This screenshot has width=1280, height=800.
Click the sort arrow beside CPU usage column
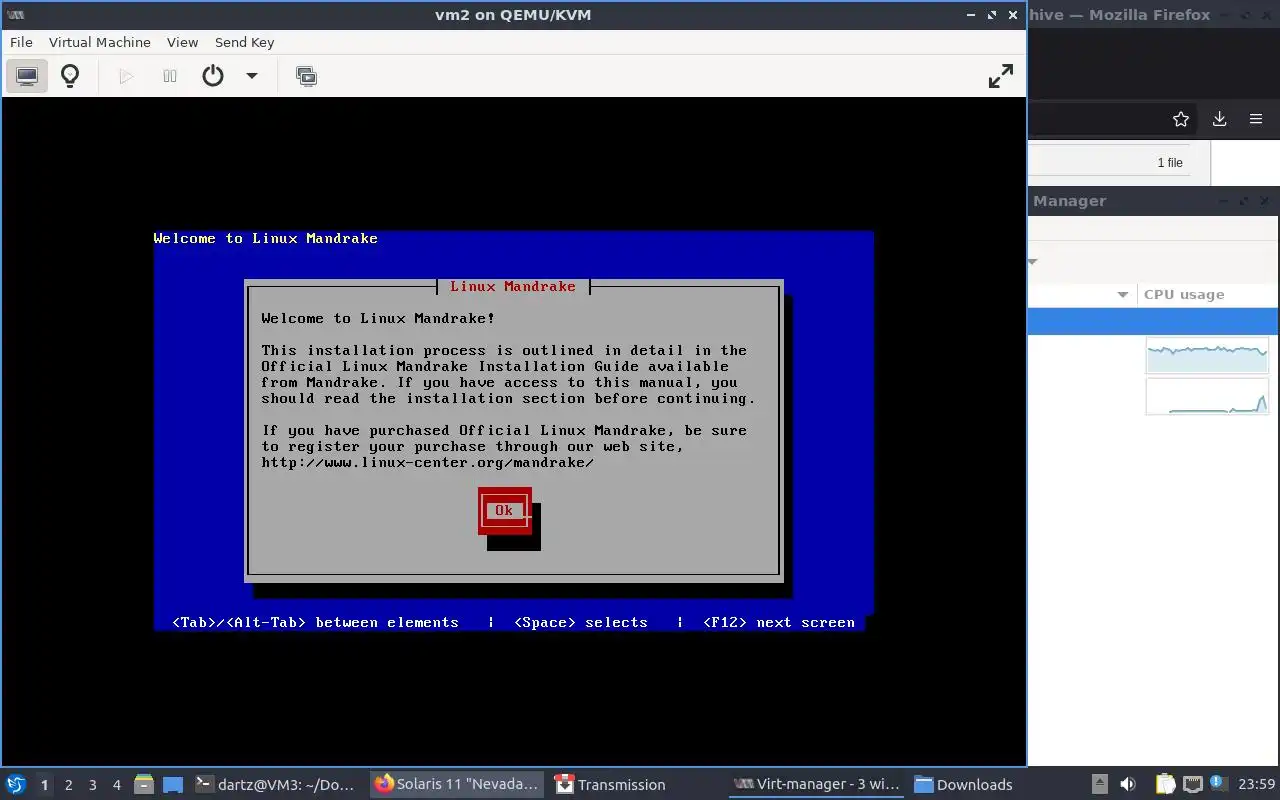point(1122,294)
